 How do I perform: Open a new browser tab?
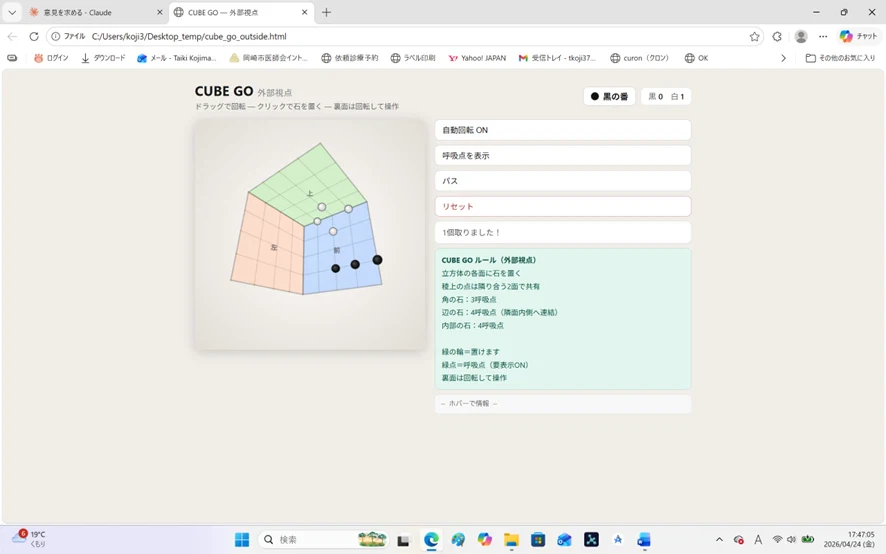[x=326, y=12]
